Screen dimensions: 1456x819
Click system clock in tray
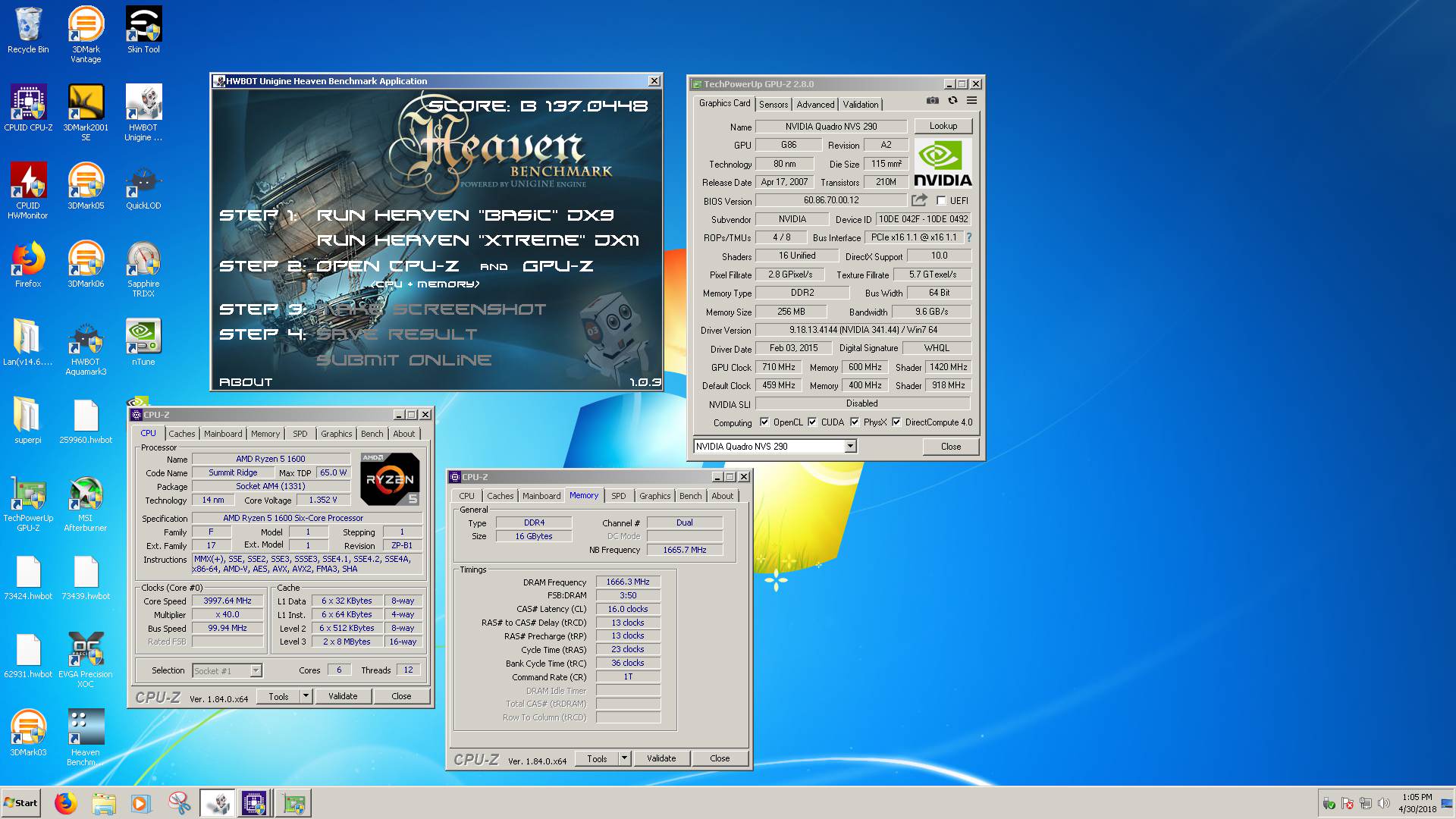click(1417, 803)
